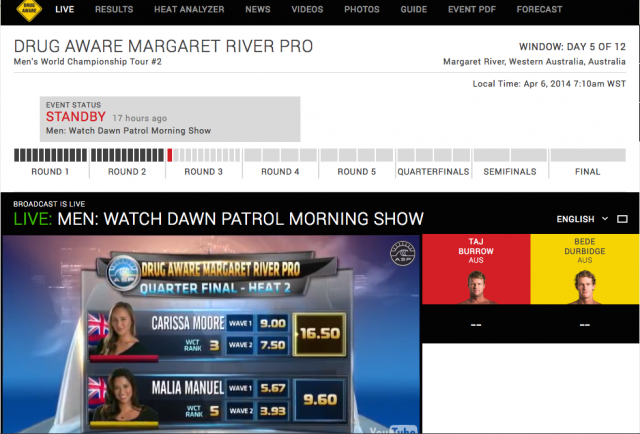Open the English language dropdown
640x434 pixels.
pos(582,219)
